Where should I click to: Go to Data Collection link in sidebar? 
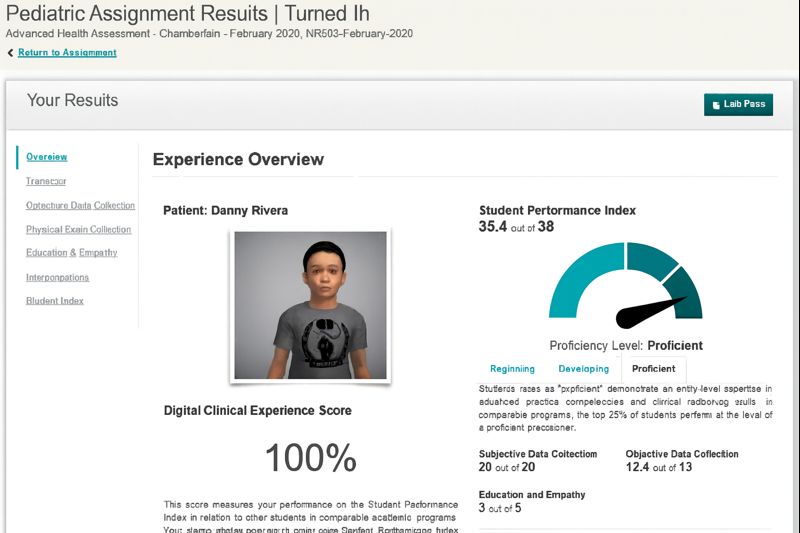(x=80, y=205)
